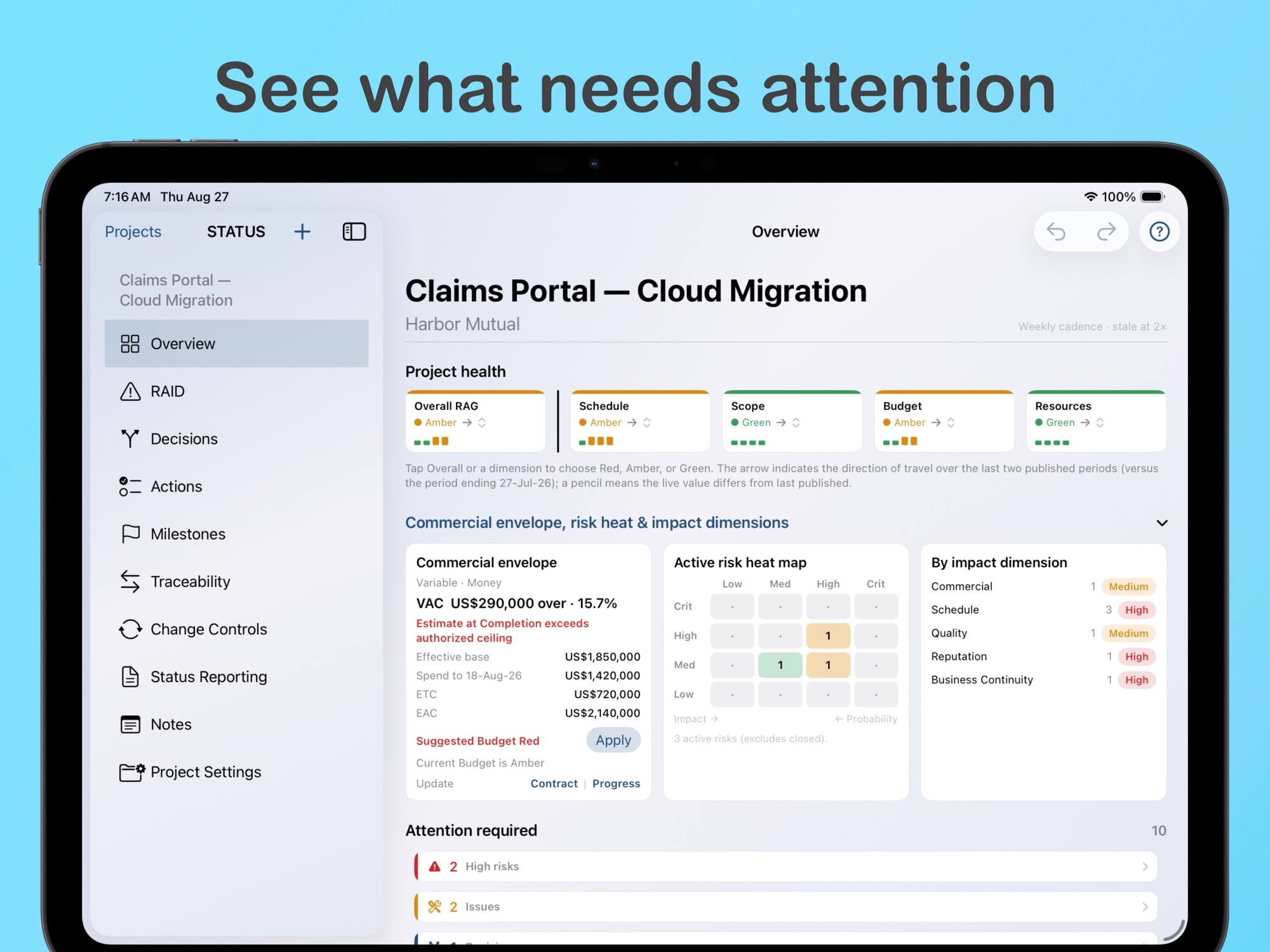1270x952 pixels.
Task: Click the Contract update link
Action: pos(554,784)
